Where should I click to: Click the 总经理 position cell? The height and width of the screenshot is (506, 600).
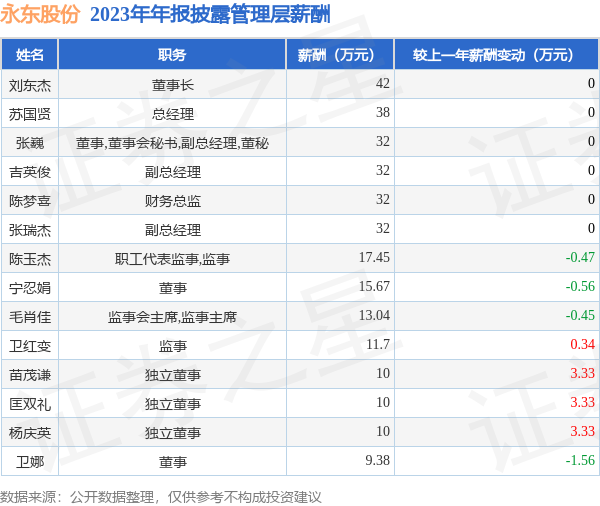click(x=173, y=114)
